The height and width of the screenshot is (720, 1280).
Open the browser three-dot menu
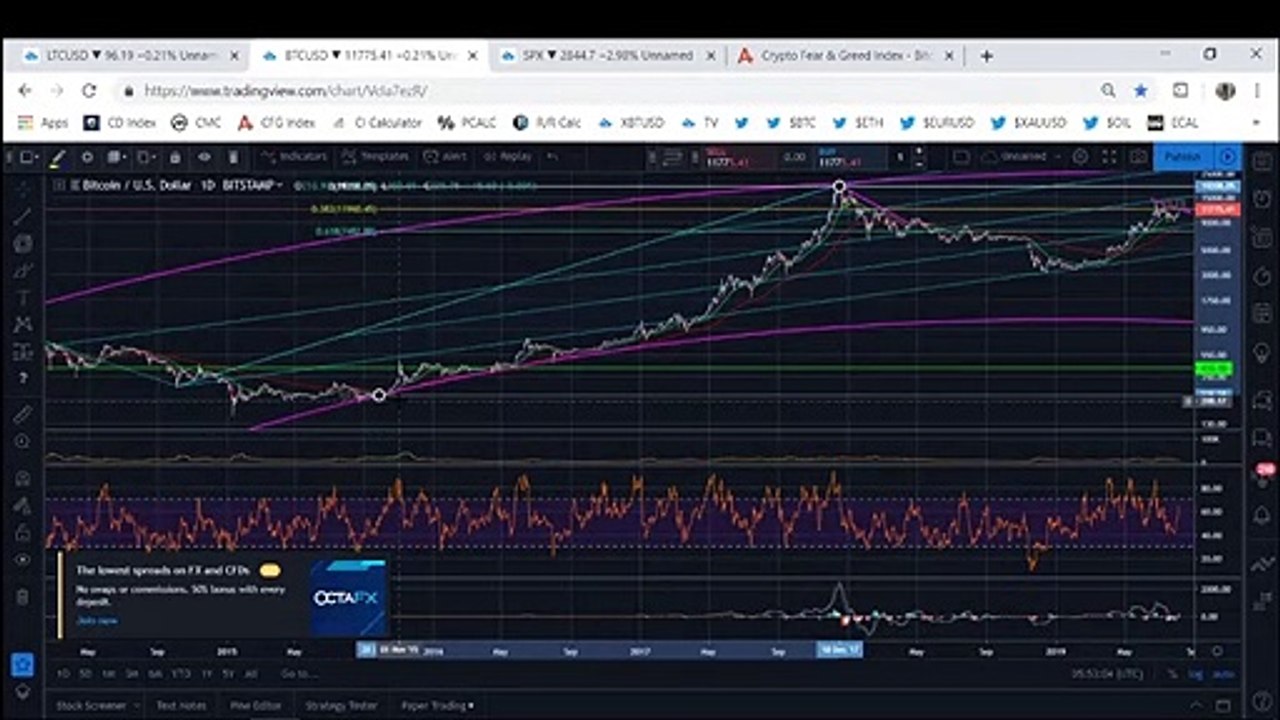click(1256, 90)
